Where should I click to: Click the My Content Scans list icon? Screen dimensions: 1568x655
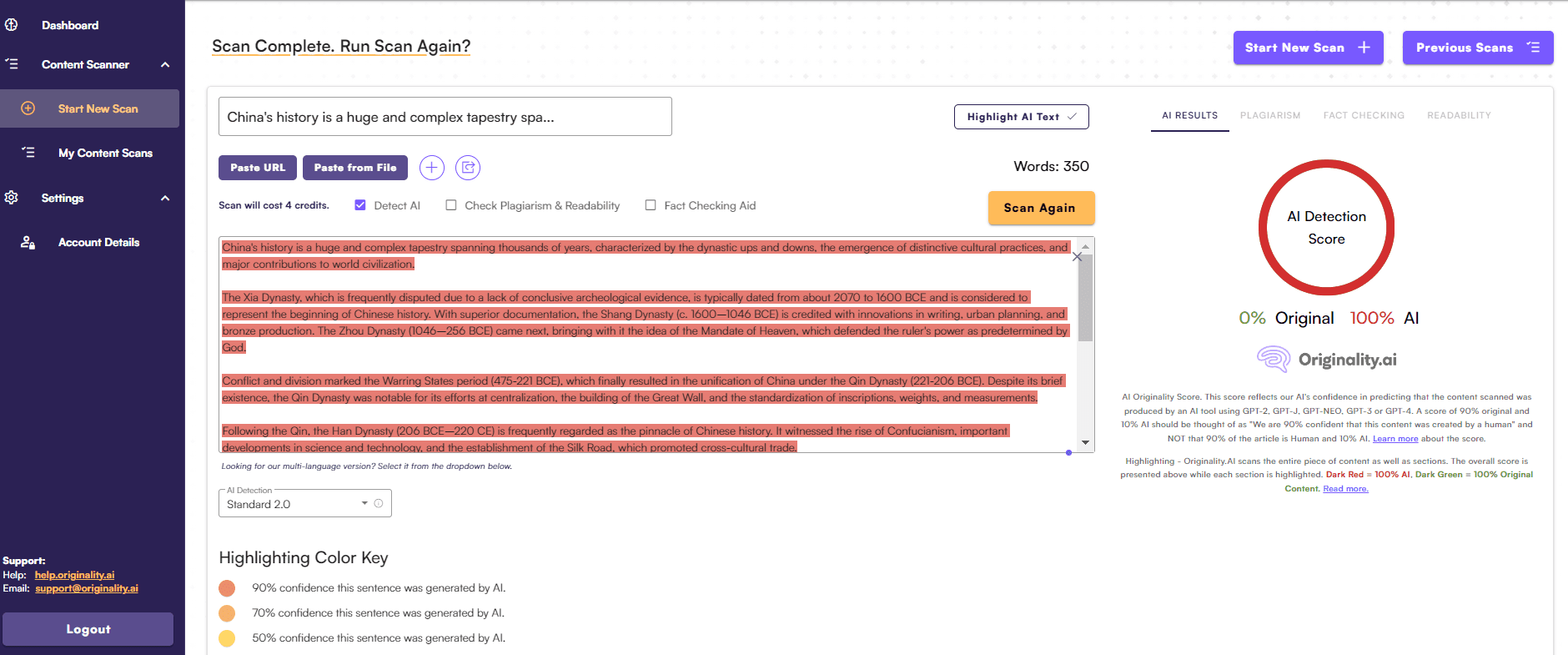click(x=28, y=153)
